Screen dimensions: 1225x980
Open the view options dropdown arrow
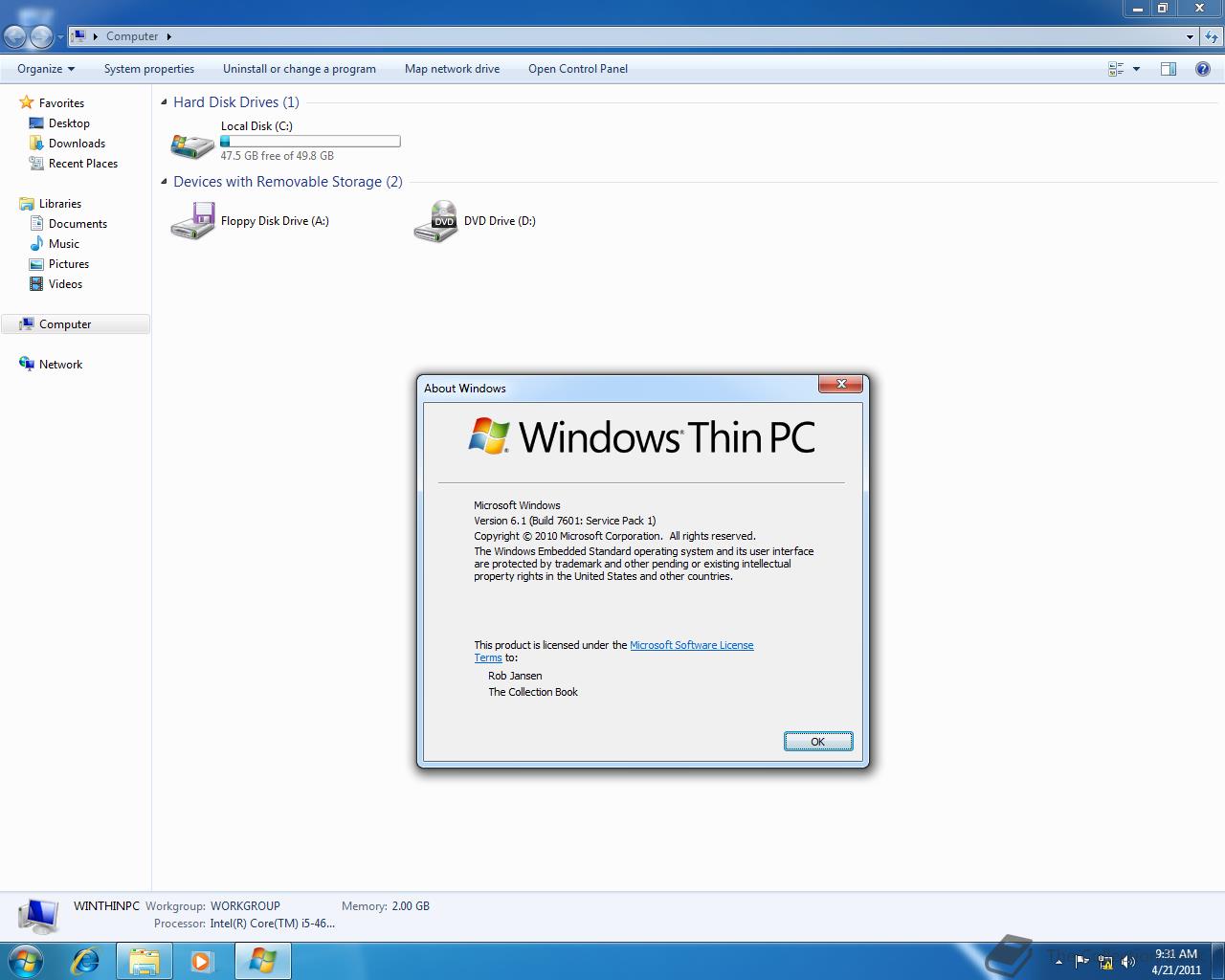[1136, 69]
